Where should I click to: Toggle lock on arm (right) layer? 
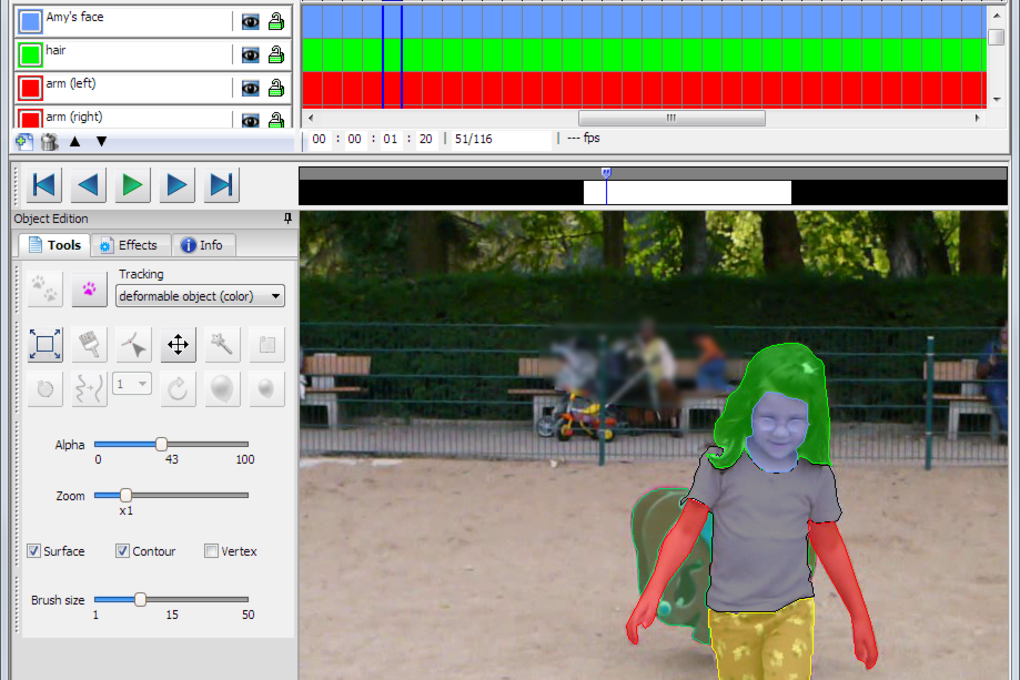click(x=276, y=120)
